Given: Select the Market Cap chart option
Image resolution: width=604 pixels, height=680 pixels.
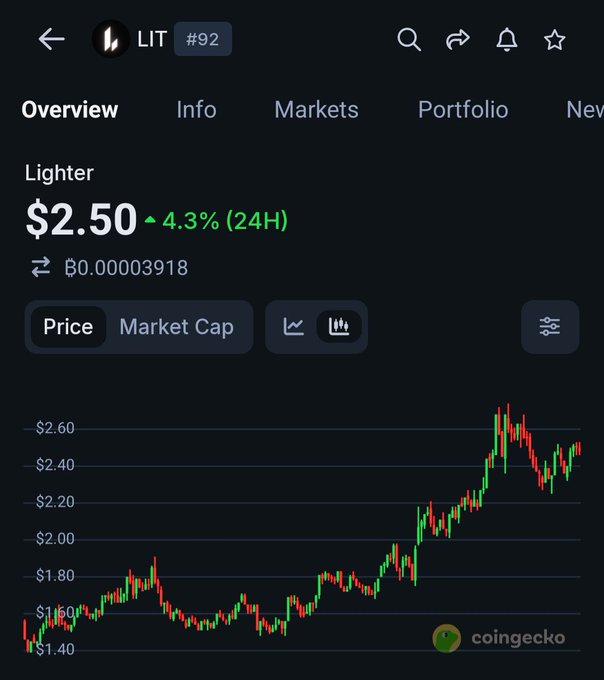Looking at the screenshot, I should tap(176, 327).
